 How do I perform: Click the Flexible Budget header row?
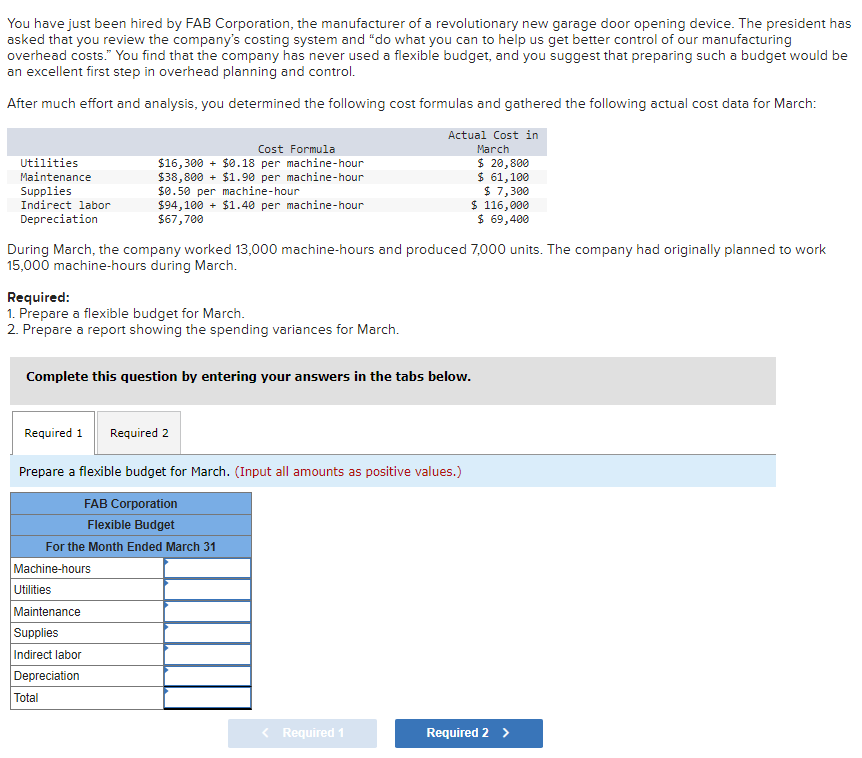coord(131,525)
